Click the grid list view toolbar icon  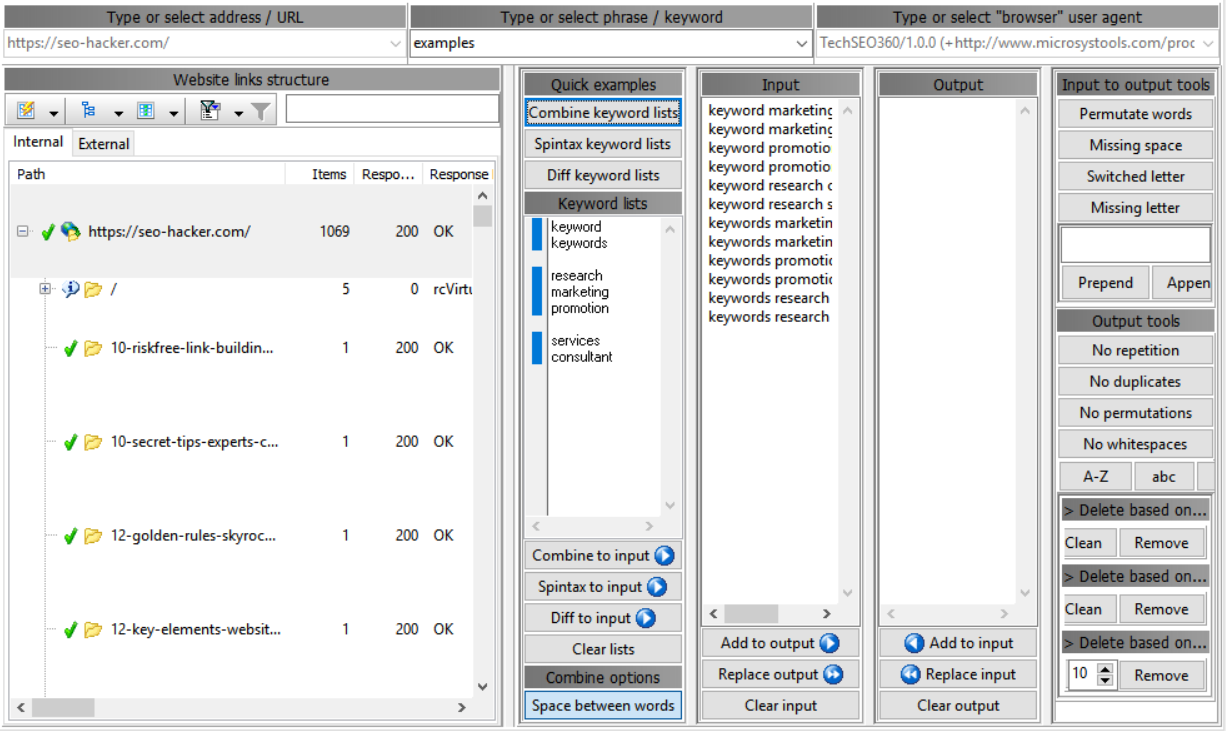[146, 111]
